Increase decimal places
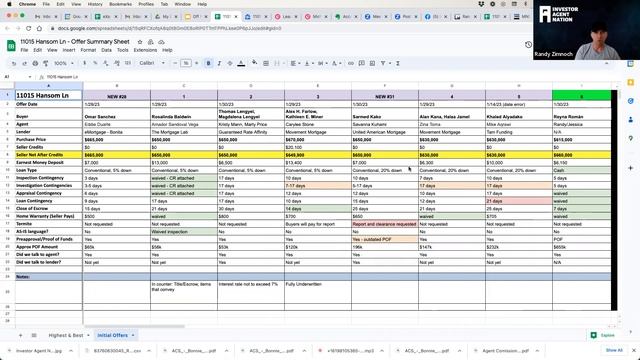This screenshot has height=360, width=640. point(117,63)
